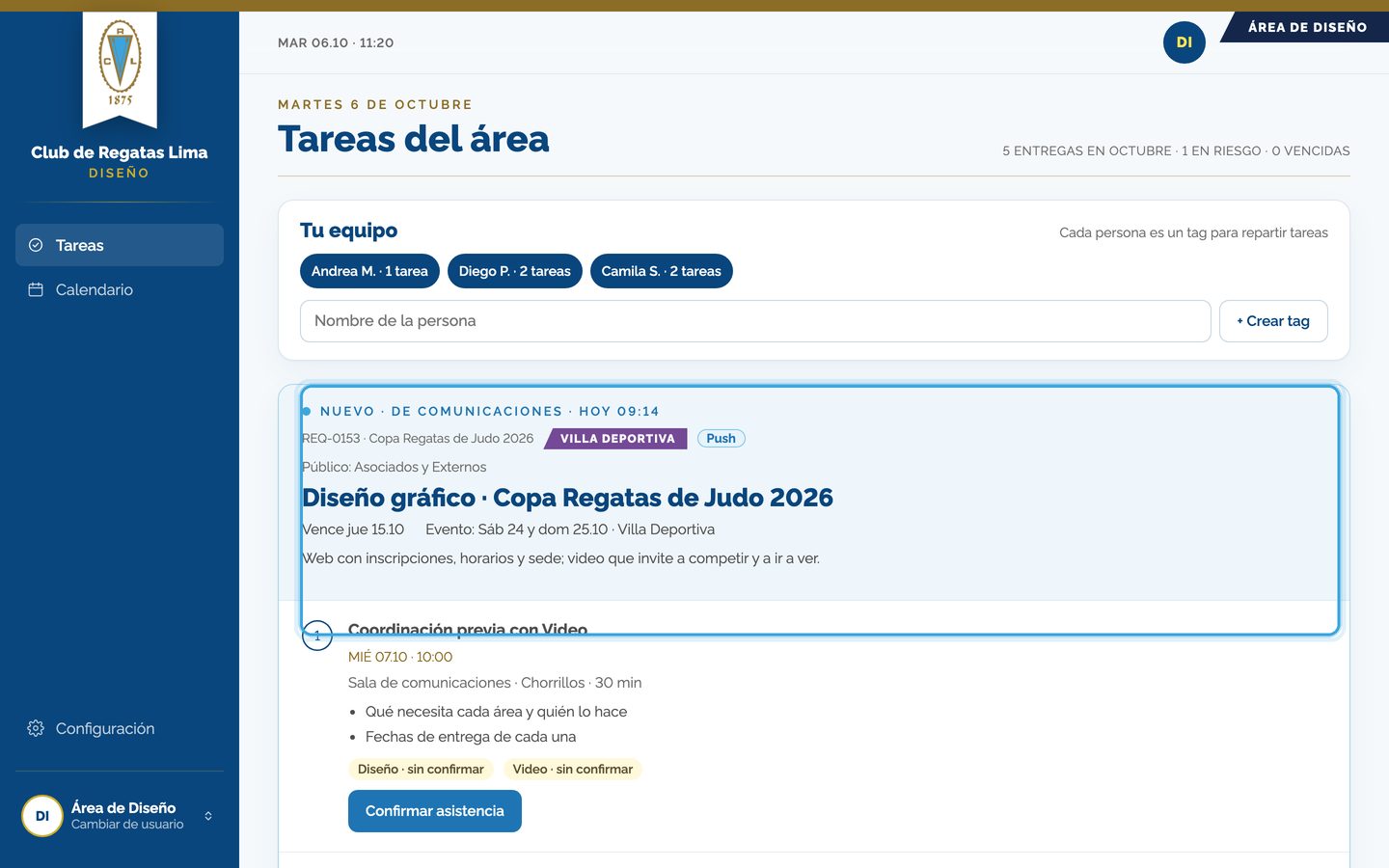The image size is (1389, 868).
Task: Open the Calendario section
Action: (120, 289)
